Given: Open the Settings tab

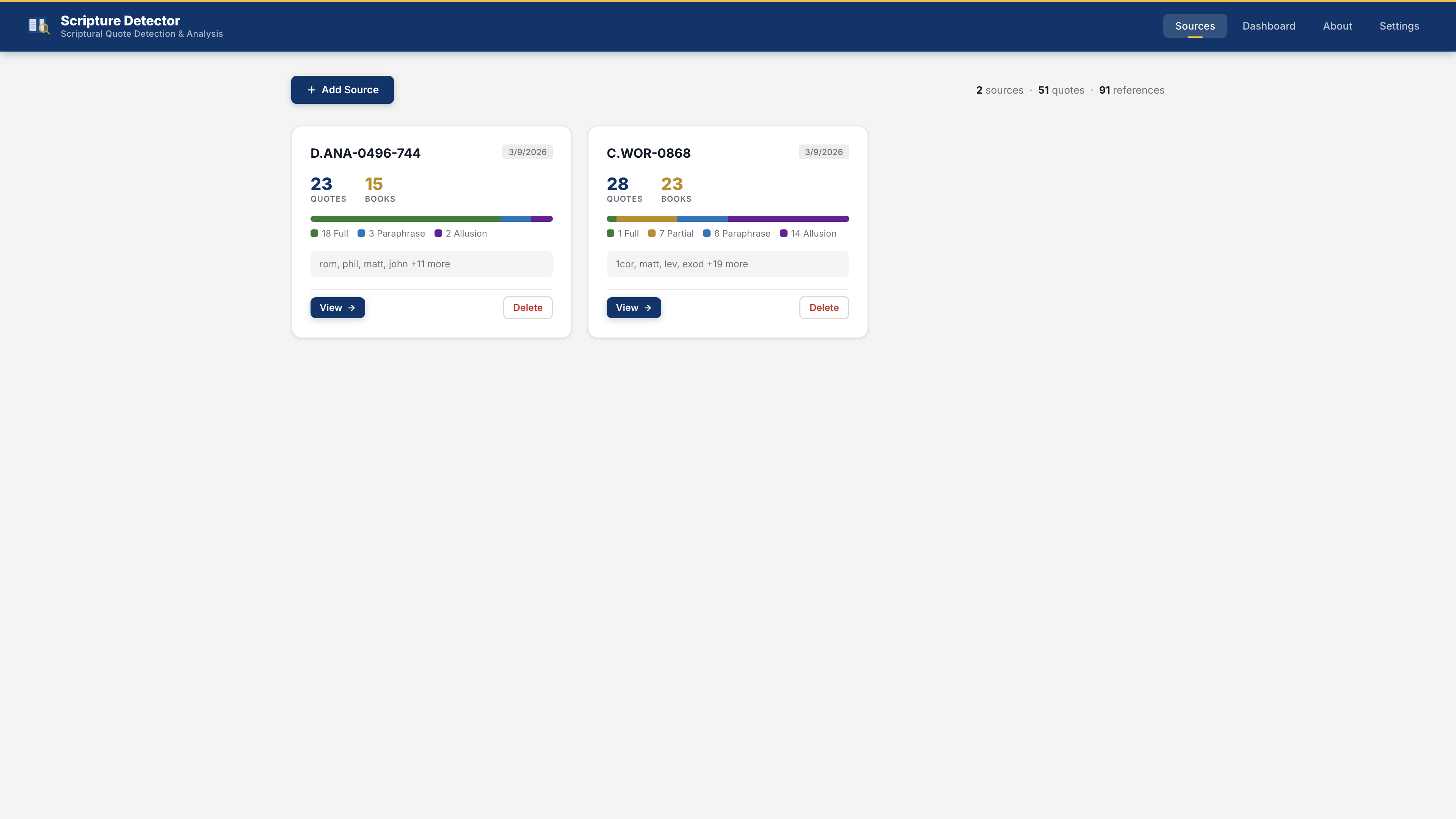Looking at the screenshot, I should [x=1400, y=26].
